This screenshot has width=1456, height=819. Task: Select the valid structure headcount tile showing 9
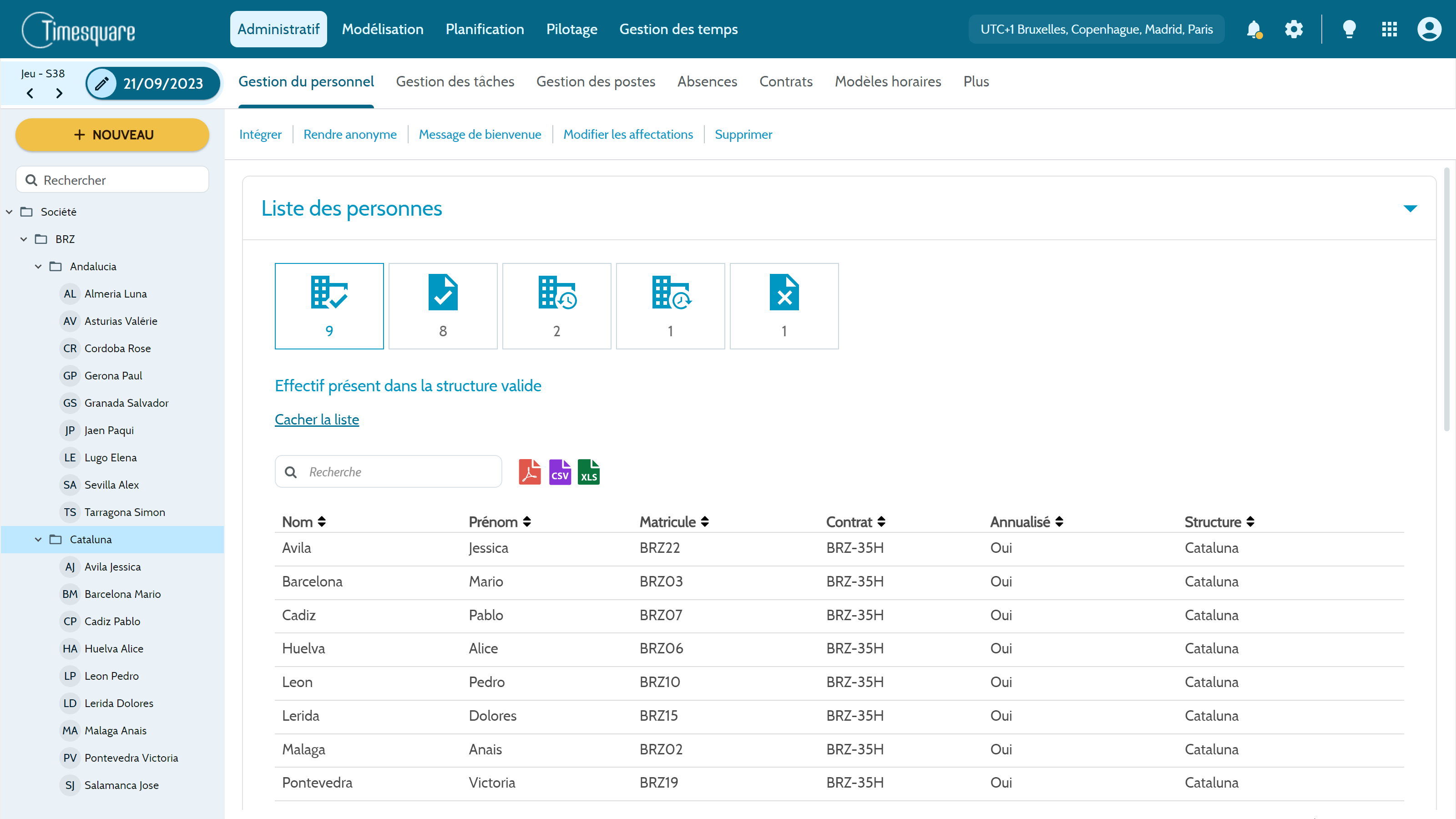click(329, 306)
